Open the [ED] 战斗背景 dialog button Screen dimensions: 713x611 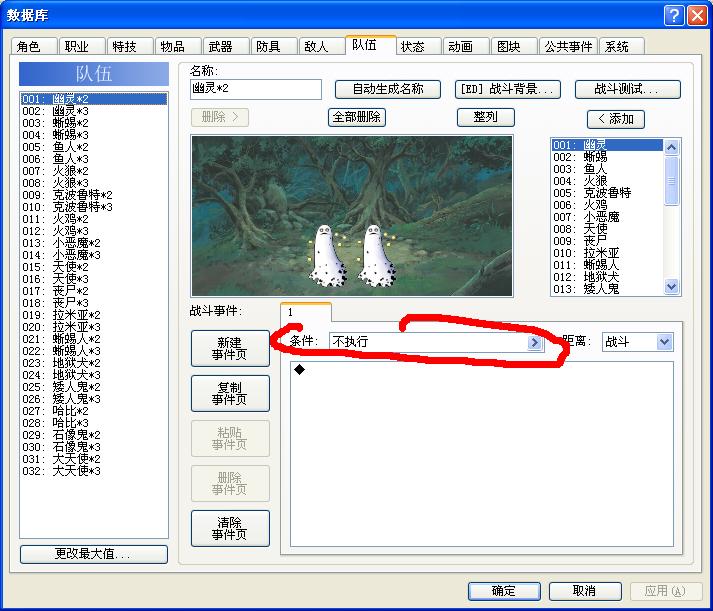[x=507, y=89]
